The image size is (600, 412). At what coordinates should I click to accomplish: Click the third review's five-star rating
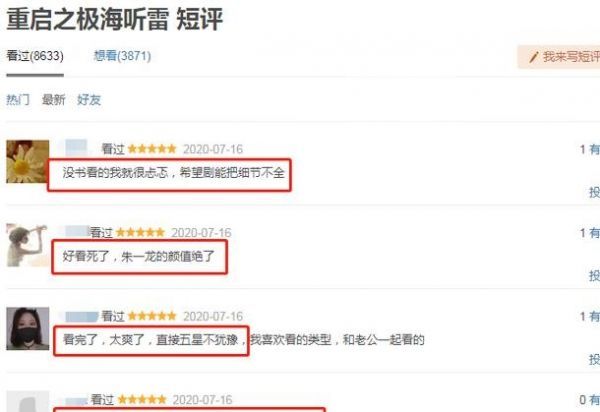(x=152, y=316)
